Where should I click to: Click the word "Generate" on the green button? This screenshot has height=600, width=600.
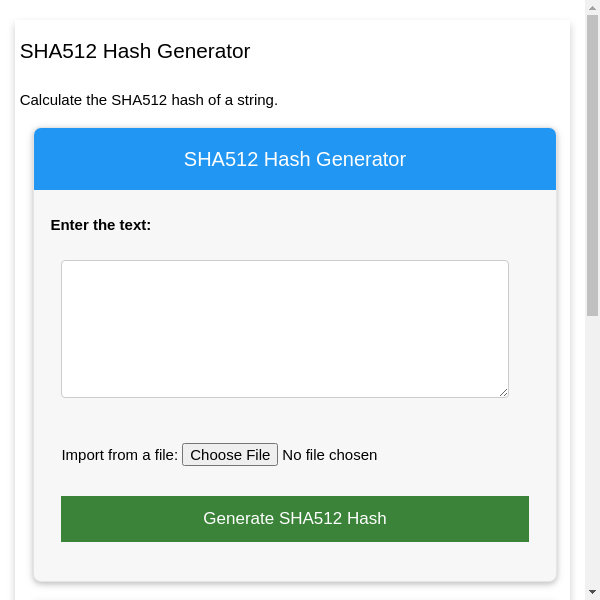tap(238, 519)
